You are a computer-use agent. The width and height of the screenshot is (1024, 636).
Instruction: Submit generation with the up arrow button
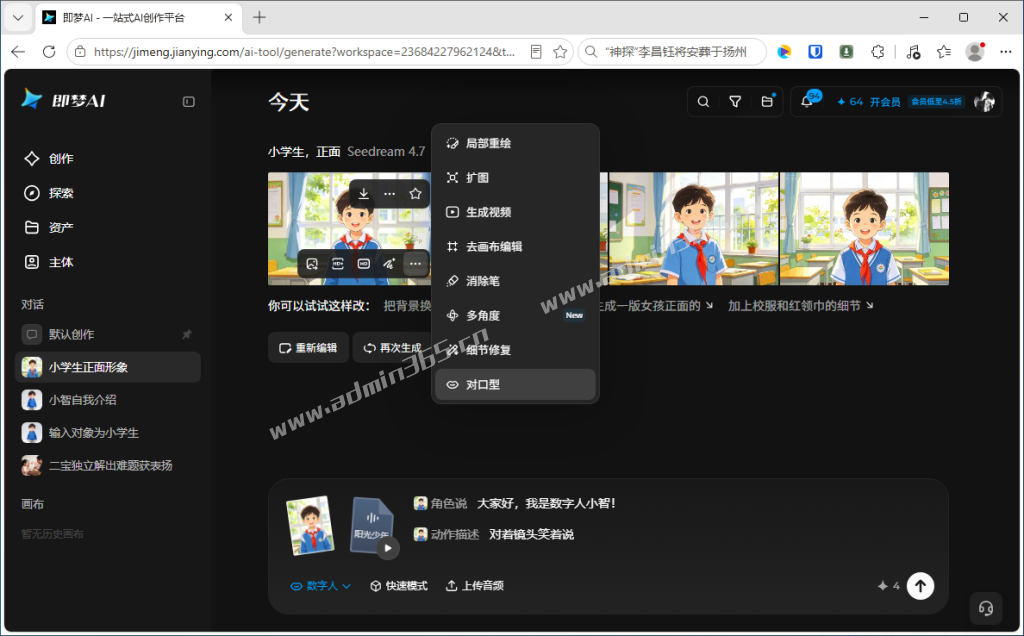click(920, 586)
